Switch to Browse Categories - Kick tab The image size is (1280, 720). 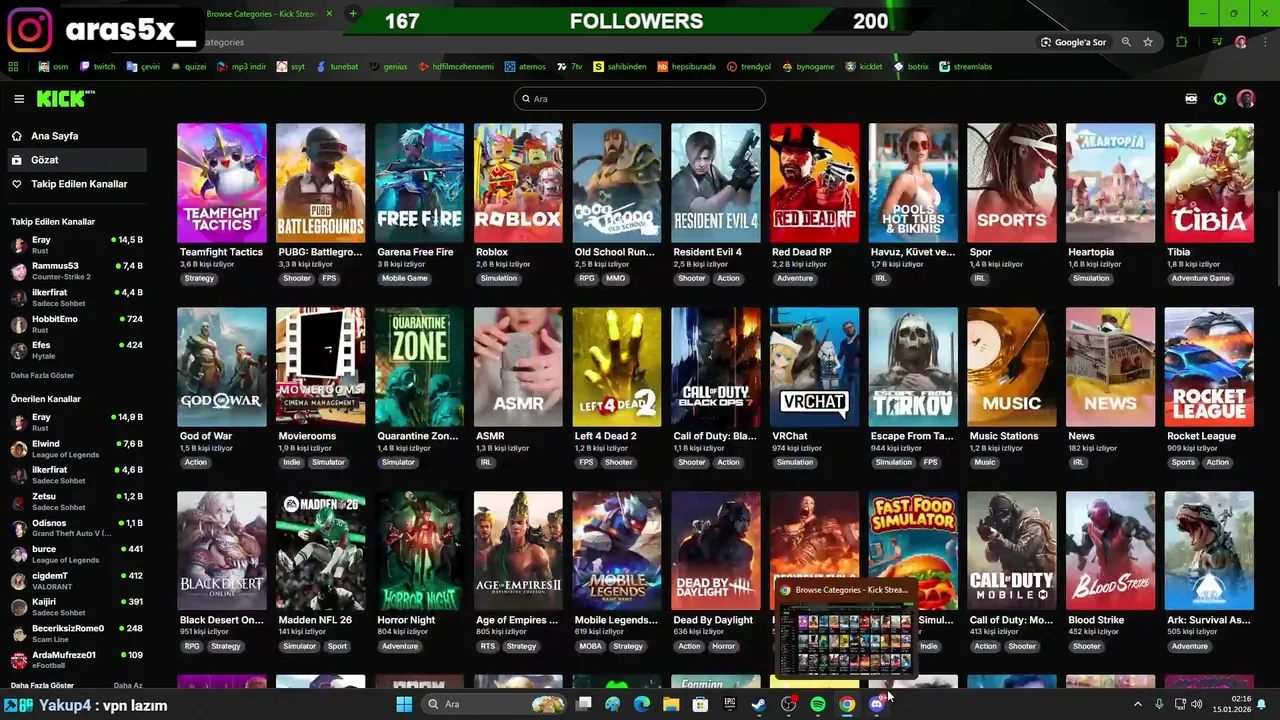[x=264, y=14]
